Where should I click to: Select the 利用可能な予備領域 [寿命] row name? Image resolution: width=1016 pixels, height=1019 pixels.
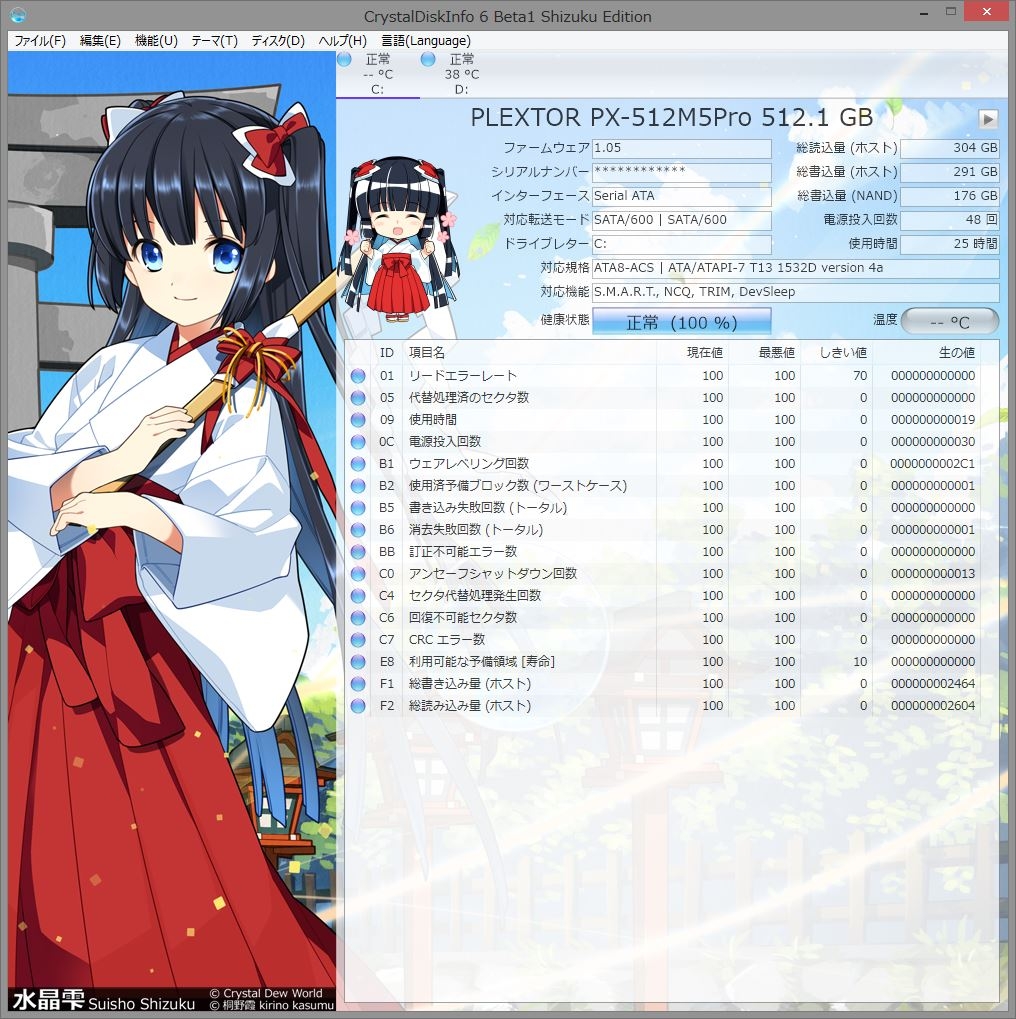click(482, 662)
